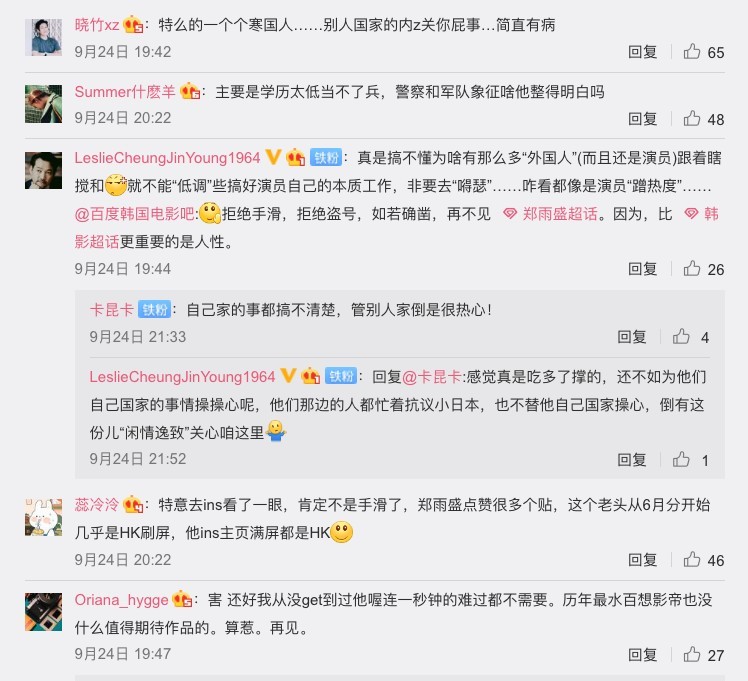Reply to 晓竹xz's comment
The width and height of the screenshot is (748, 681).
tap(643, 52)
